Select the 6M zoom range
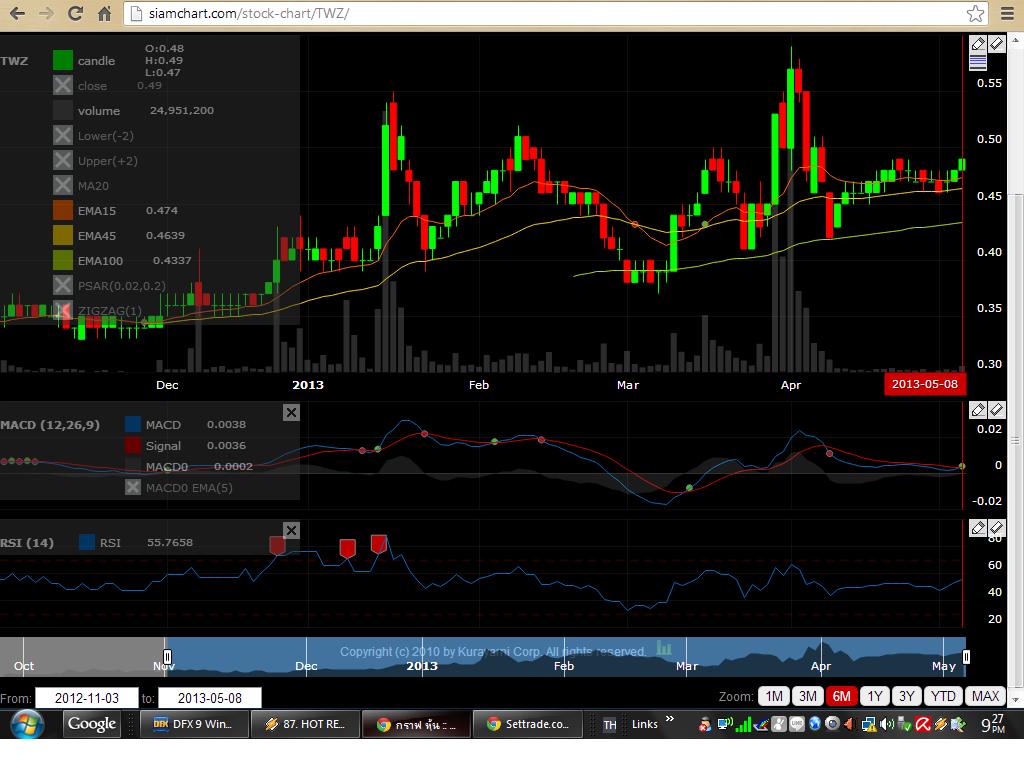 (x=842, y=696)
